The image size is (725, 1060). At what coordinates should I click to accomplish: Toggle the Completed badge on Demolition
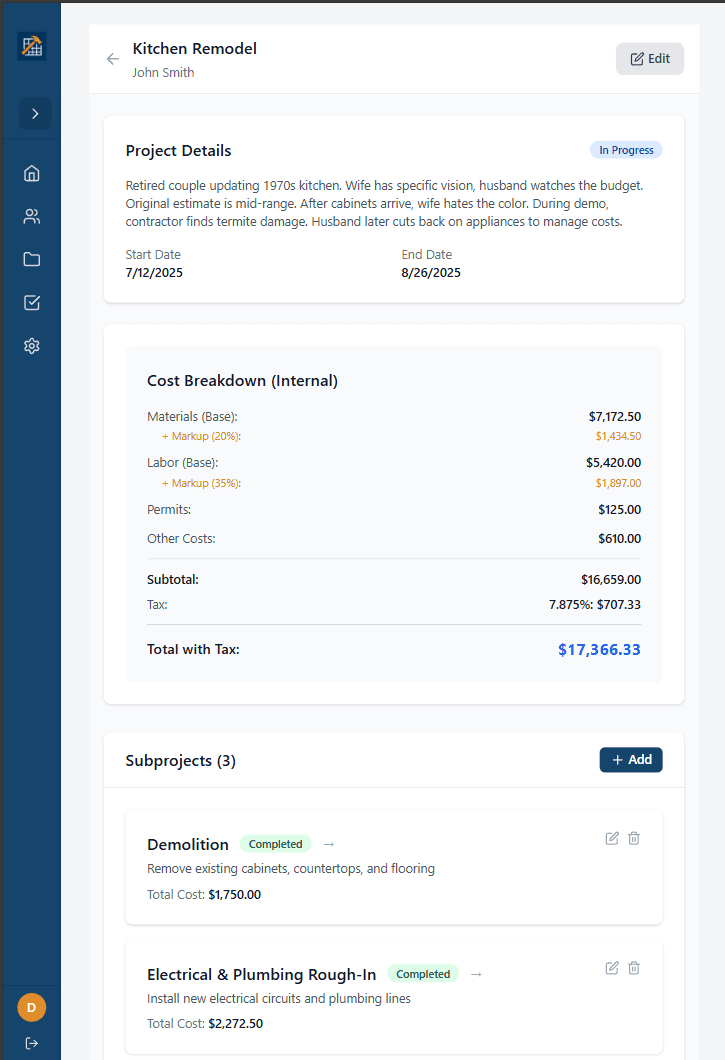pyautogui.click(x=275, y=843)
